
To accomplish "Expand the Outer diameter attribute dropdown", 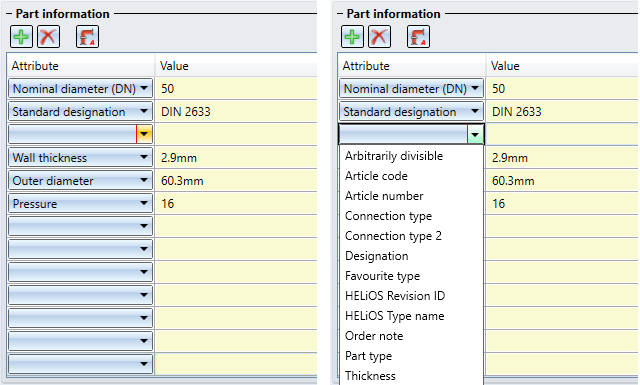I will [144, 180].
